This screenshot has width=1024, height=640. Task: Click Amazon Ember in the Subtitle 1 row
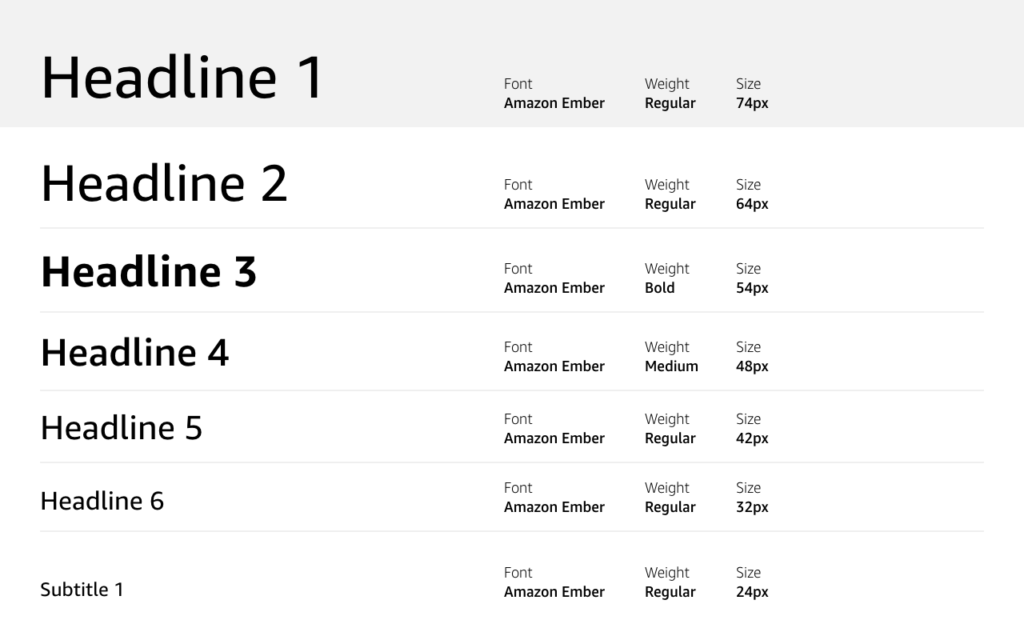[x=554, y=592]
